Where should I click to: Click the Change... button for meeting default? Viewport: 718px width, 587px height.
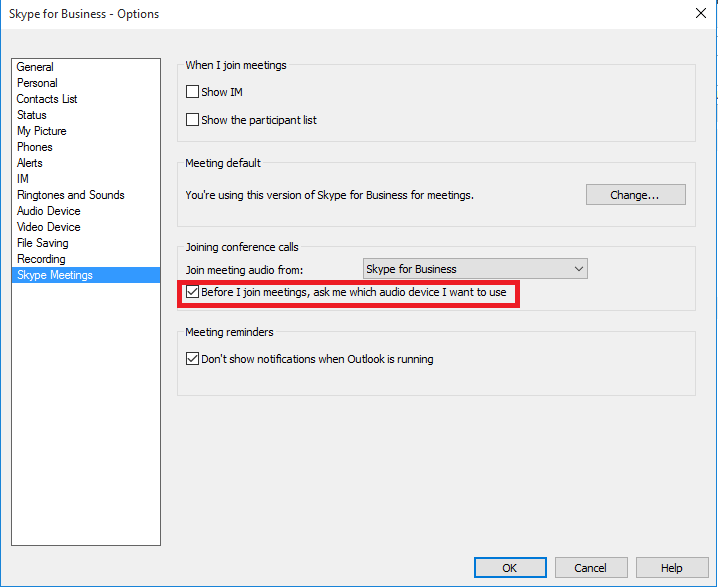(636, 195)
